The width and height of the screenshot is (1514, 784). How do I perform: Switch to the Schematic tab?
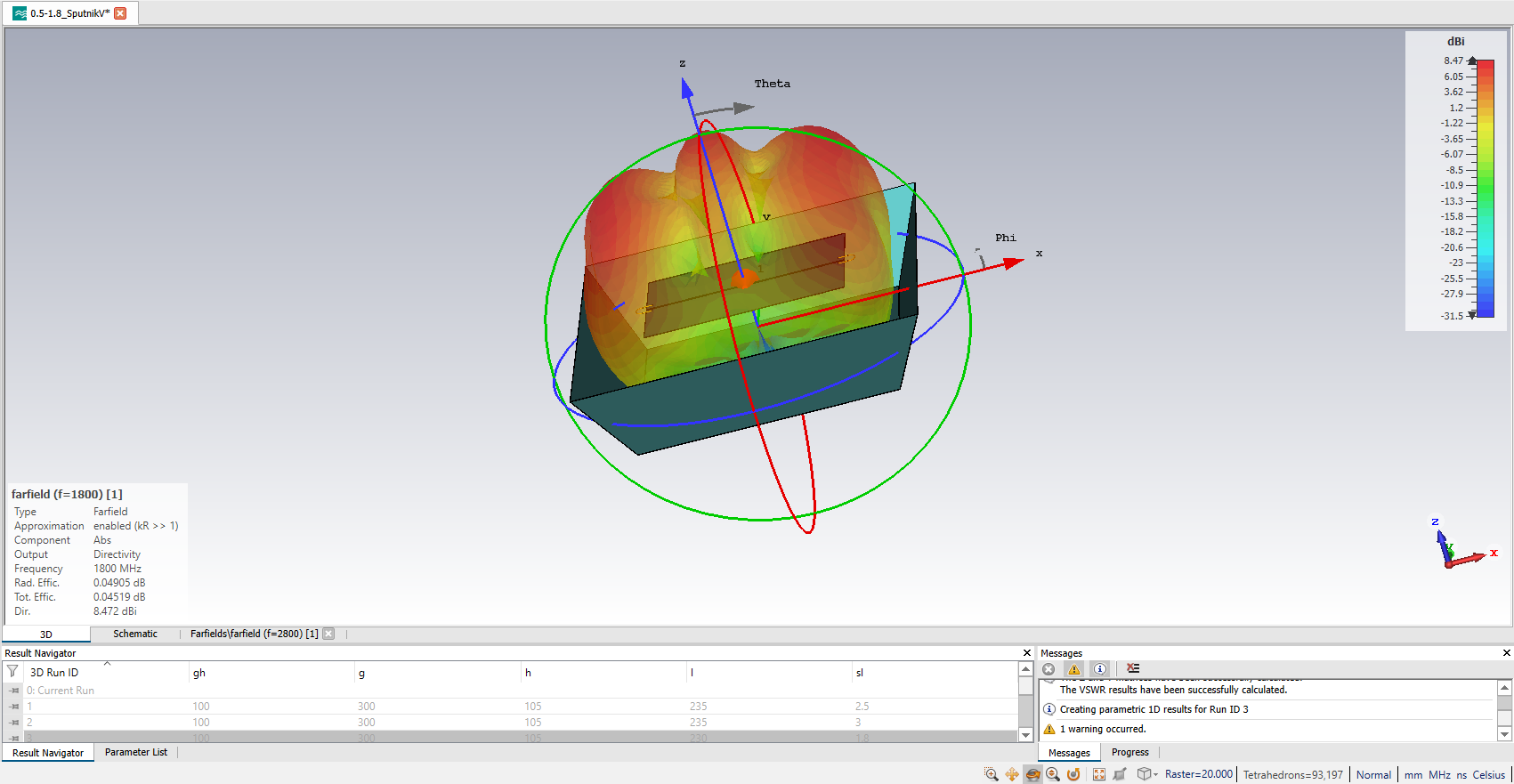pyautogui.click(x=135, y=634)
